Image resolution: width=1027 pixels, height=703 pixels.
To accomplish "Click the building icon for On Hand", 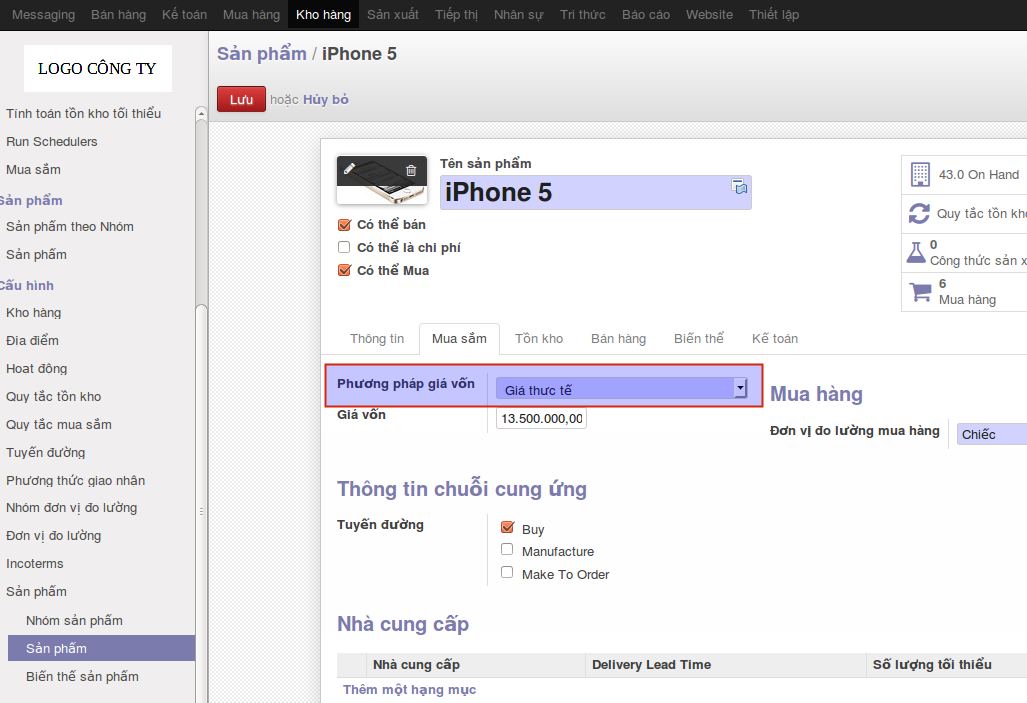I will (x=920, y=174).
